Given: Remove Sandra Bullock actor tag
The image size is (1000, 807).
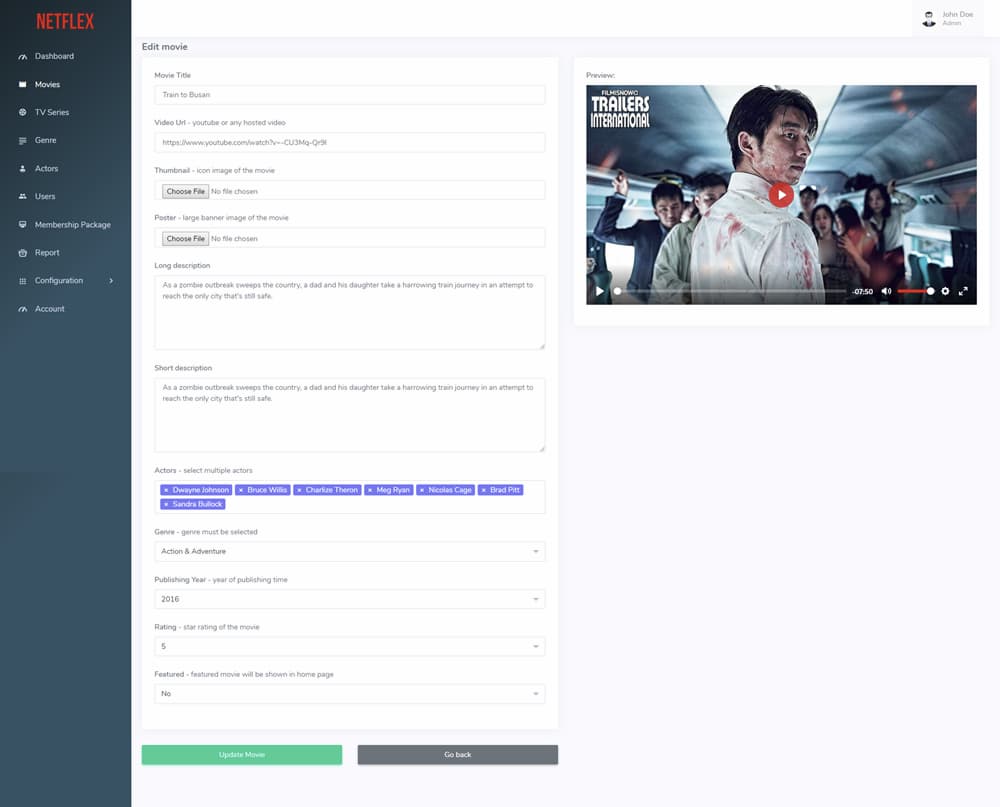Looking at the screenshot, I should coord(166,504).
